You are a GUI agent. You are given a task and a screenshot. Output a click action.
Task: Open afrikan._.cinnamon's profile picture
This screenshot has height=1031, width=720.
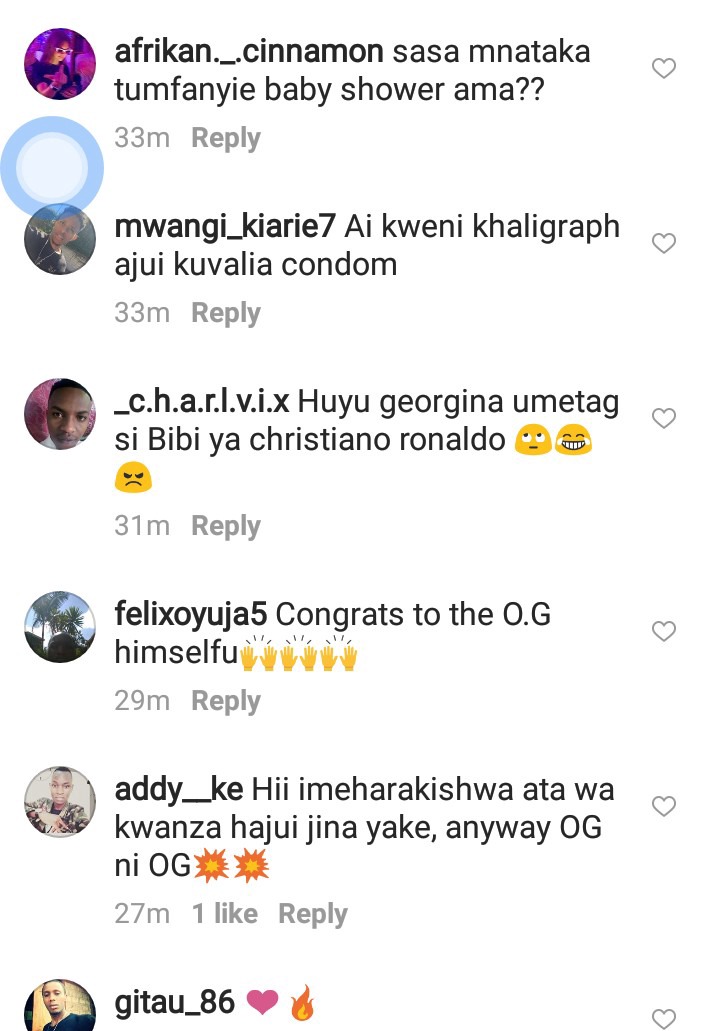[x=60, y=64]
